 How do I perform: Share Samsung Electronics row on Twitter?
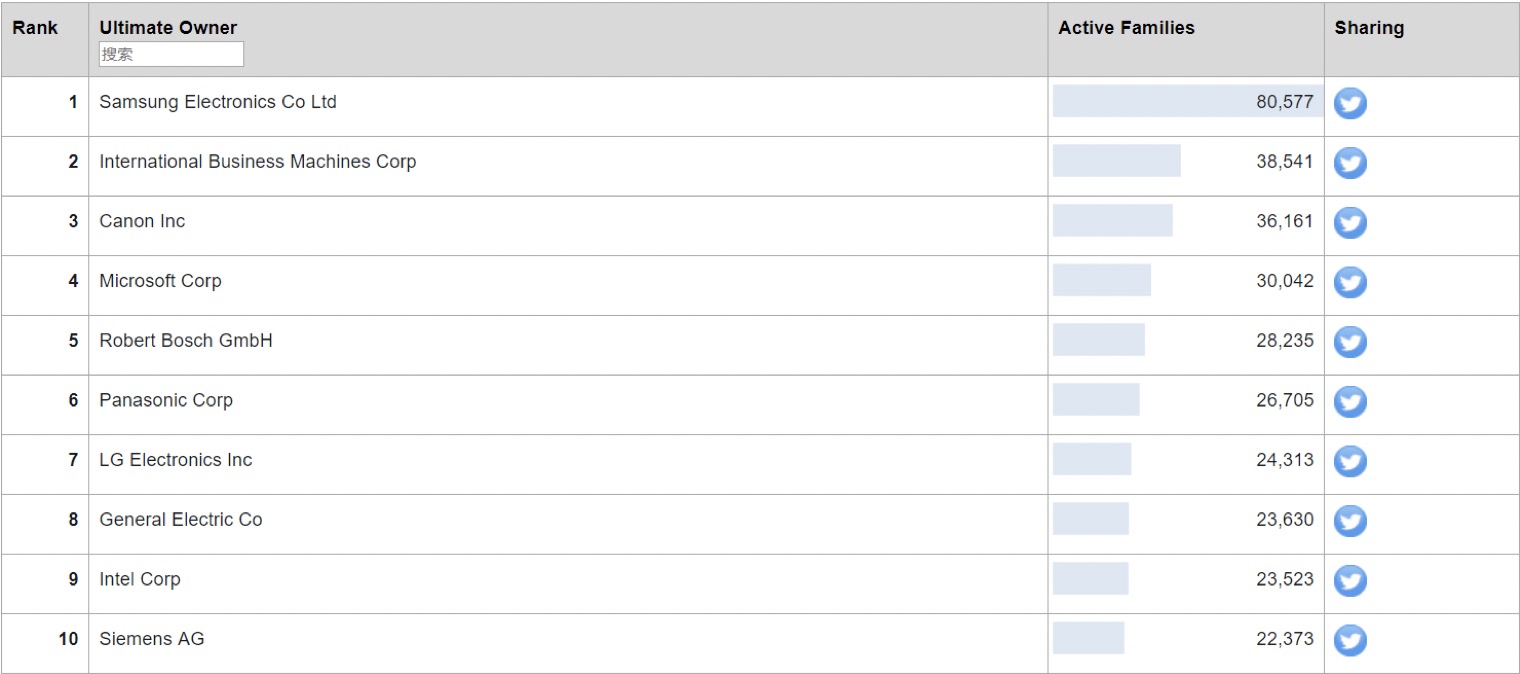1350,103
